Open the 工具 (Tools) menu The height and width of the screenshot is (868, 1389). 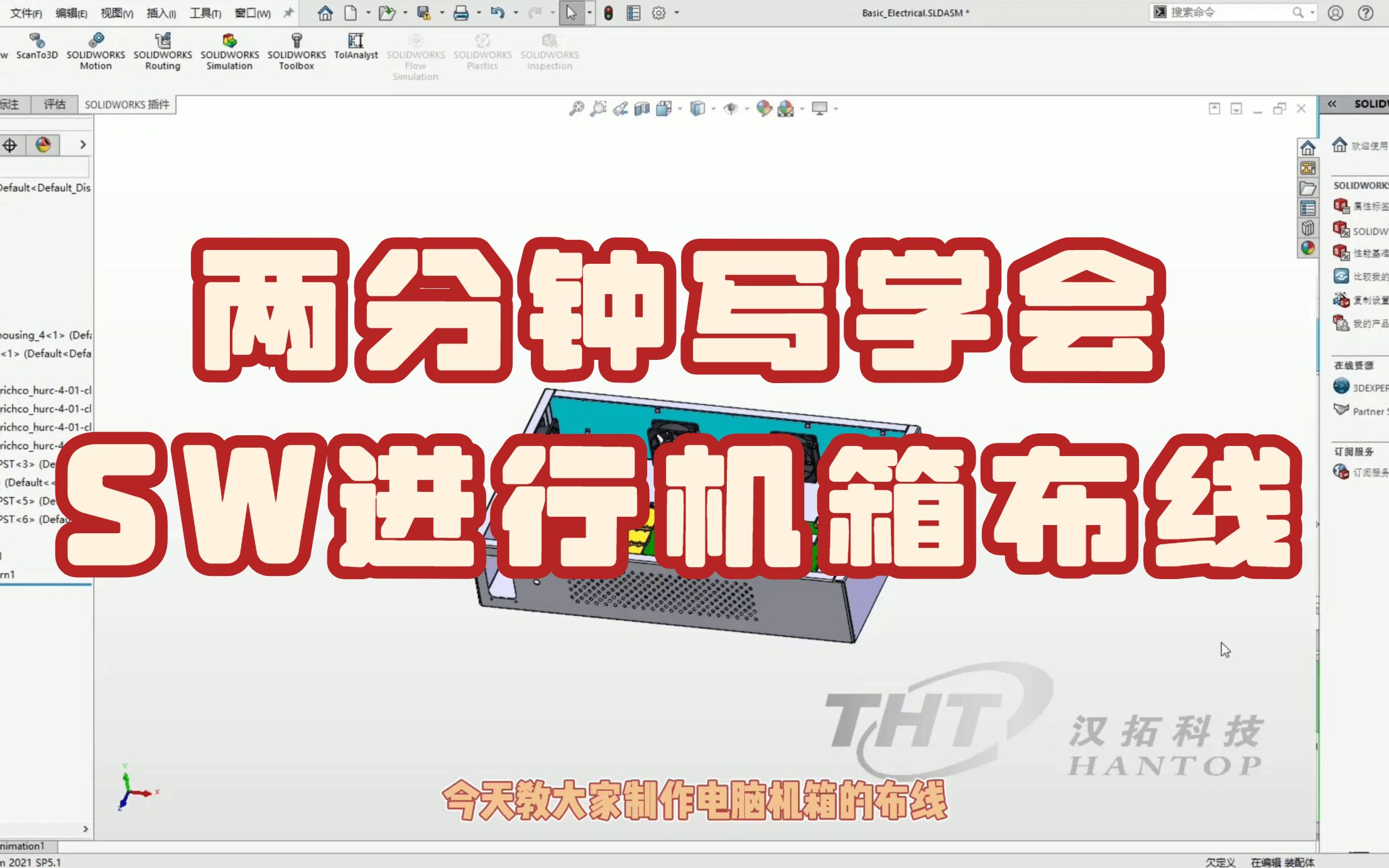pos(205,13)
